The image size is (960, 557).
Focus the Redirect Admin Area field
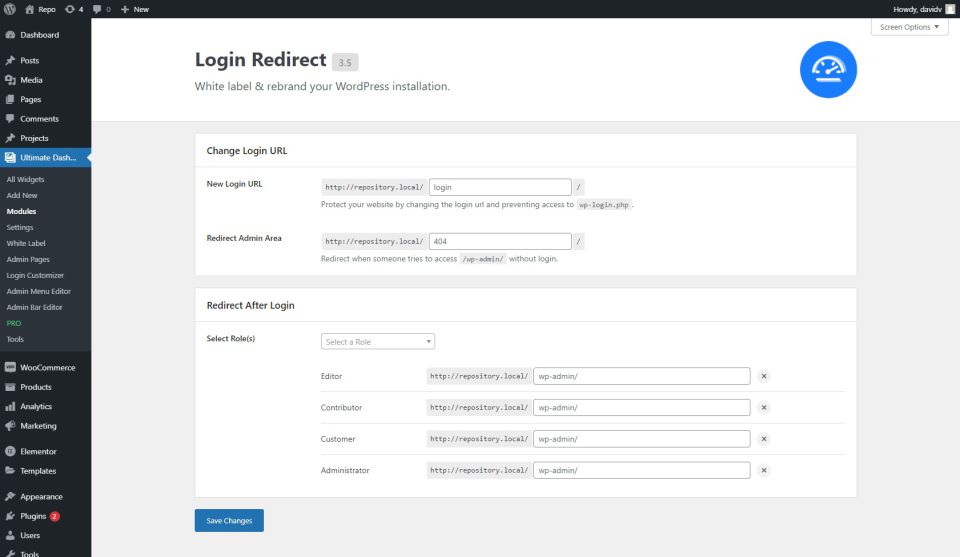point(500,241)
